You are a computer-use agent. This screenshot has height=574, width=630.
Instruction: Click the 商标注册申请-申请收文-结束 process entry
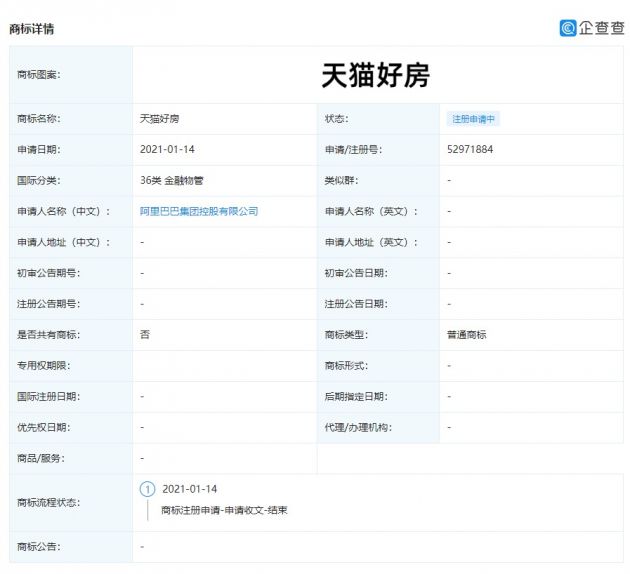pyautogui.click(x=224, y=510)
